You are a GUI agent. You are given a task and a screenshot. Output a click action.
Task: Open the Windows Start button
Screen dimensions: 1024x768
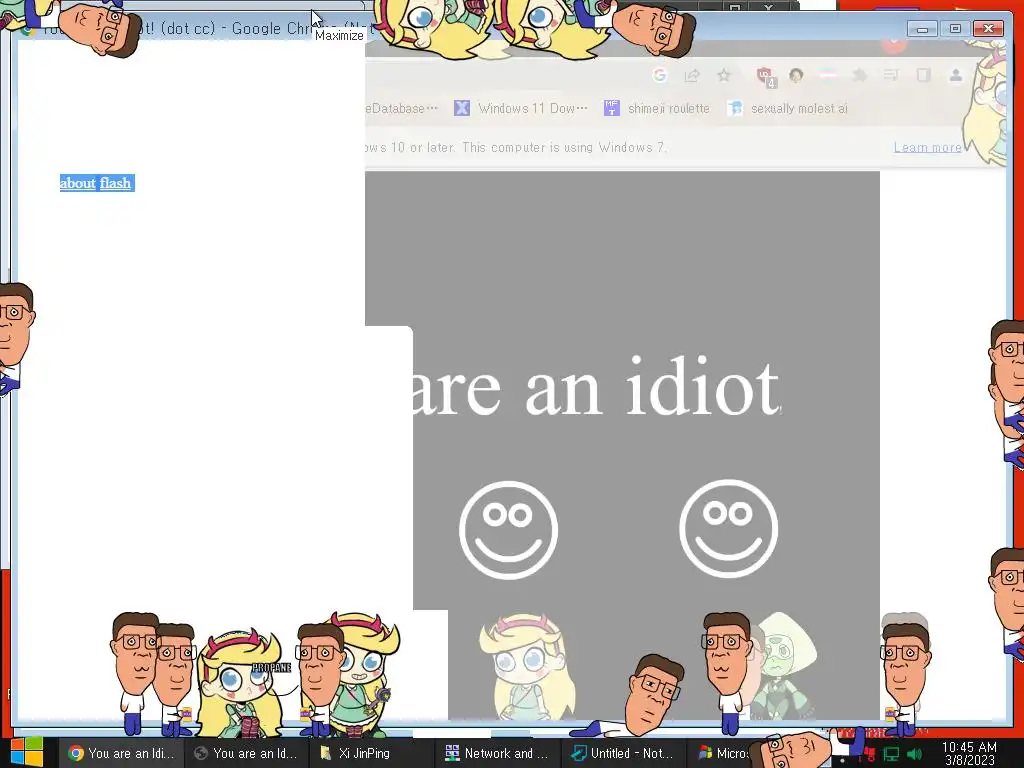pyautogui.click(x=27, y=752)
